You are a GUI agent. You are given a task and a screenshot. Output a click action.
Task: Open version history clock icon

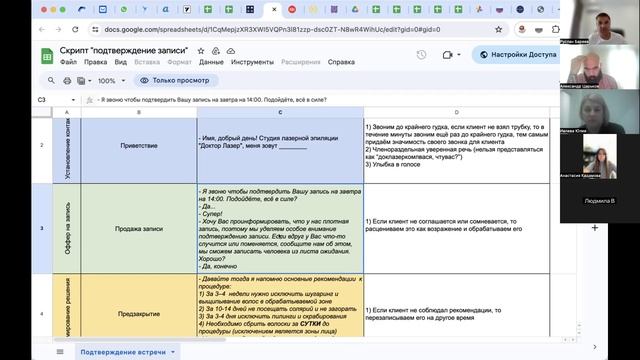point(421,55)
